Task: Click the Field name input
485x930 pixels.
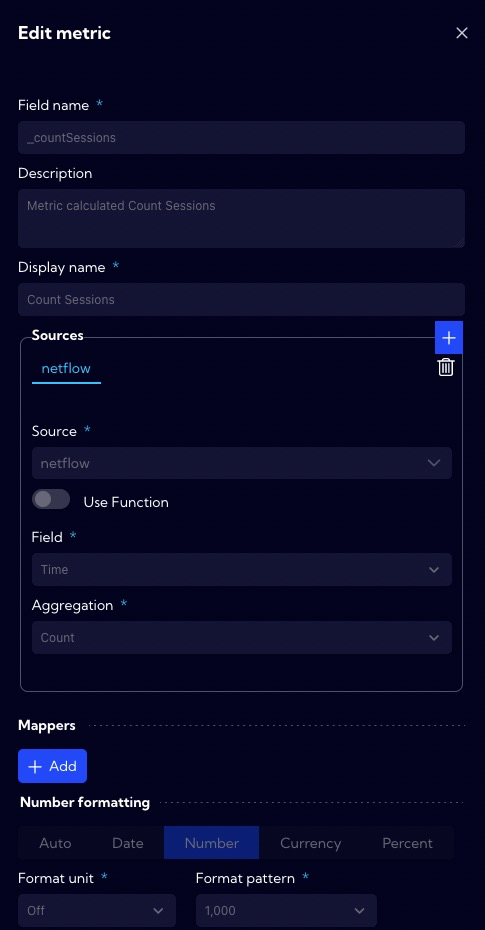Action: coord(241,138)
